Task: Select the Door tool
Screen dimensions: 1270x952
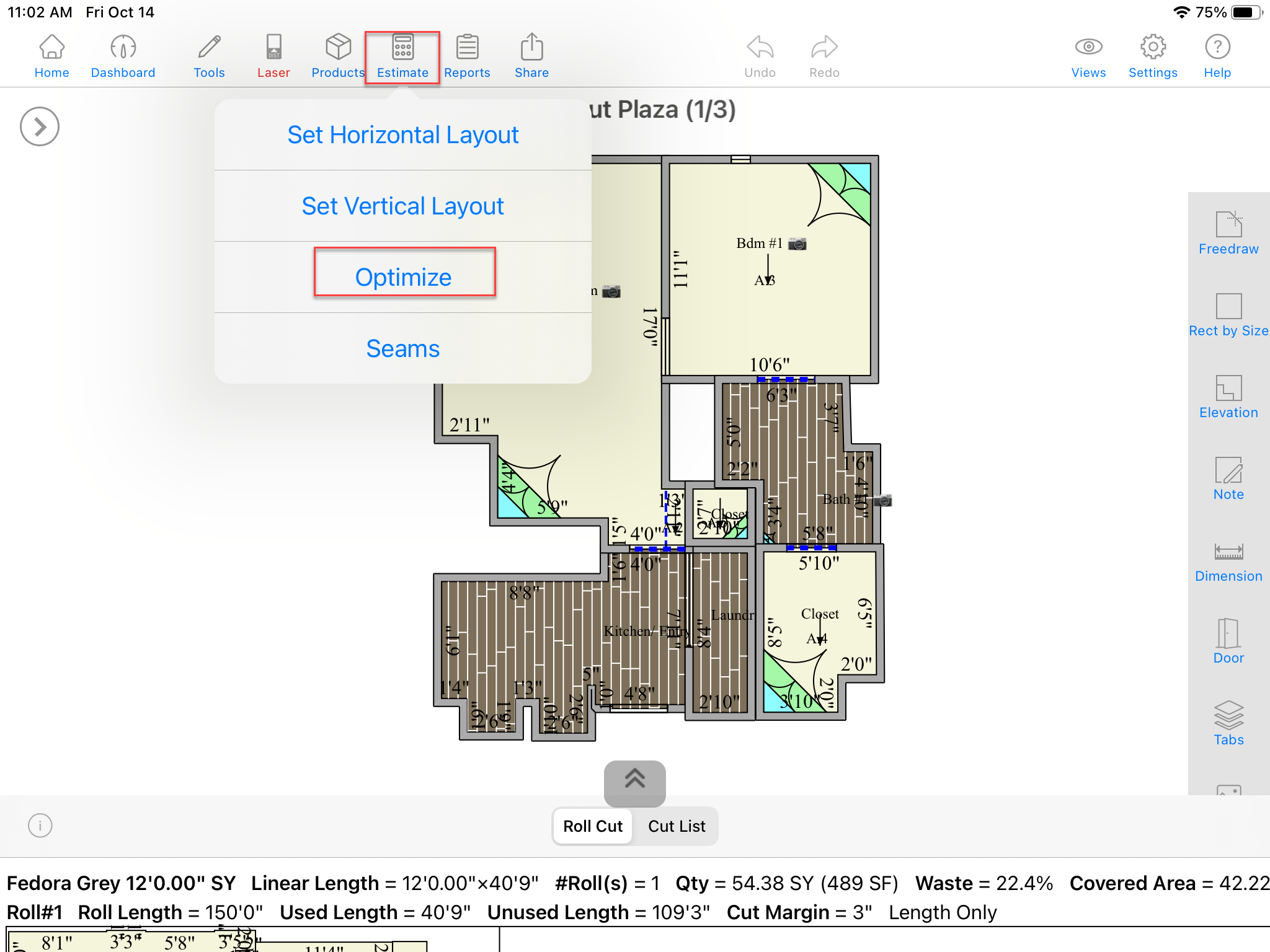Action: point(1228,642)
